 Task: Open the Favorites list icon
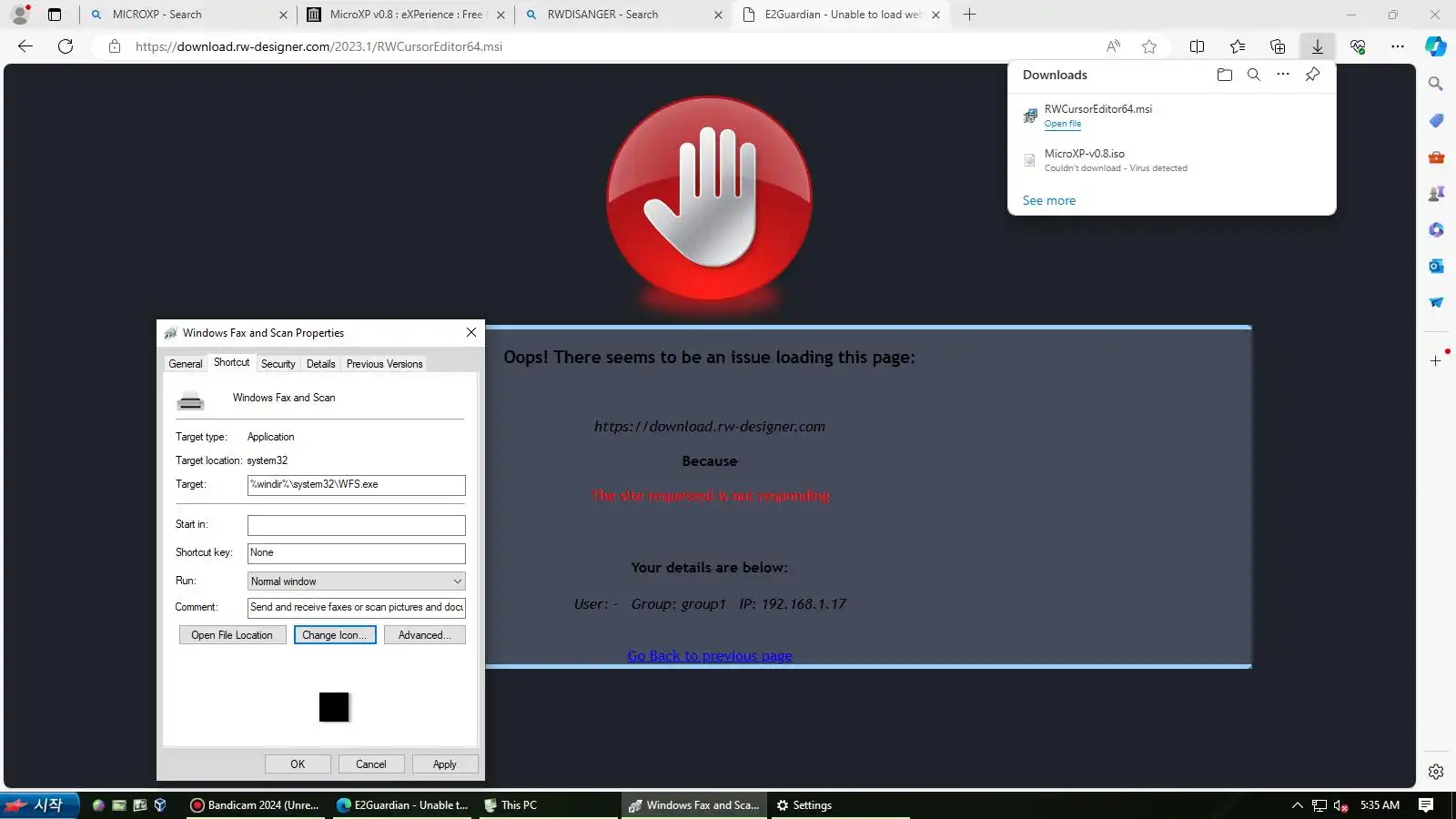point(1238,46)
